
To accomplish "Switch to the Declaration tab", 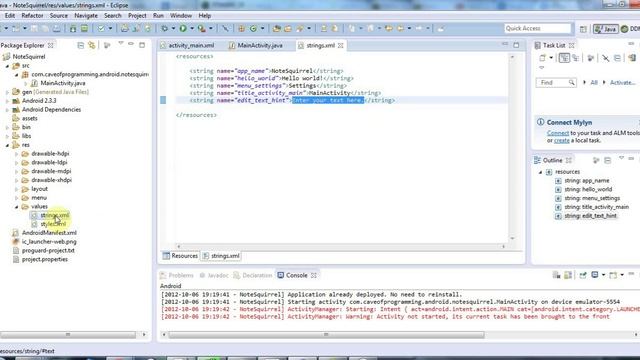I will pyautogui.click(x=252, y=276).
